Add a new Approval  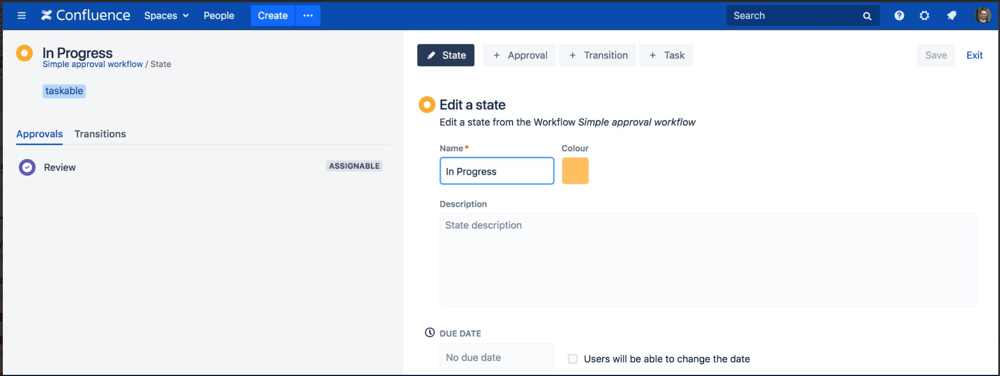click(519, 55)
